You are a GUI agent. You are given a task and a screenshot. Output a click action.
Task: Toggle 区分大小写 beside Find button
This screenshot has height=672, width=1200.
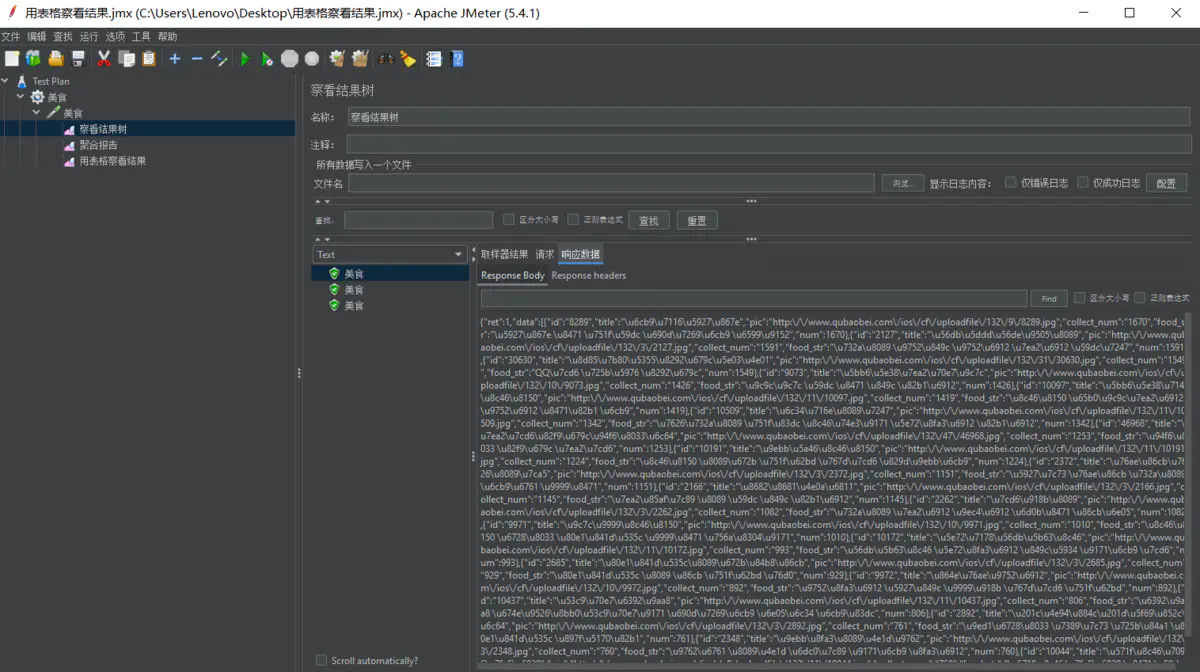[1079, 298]
